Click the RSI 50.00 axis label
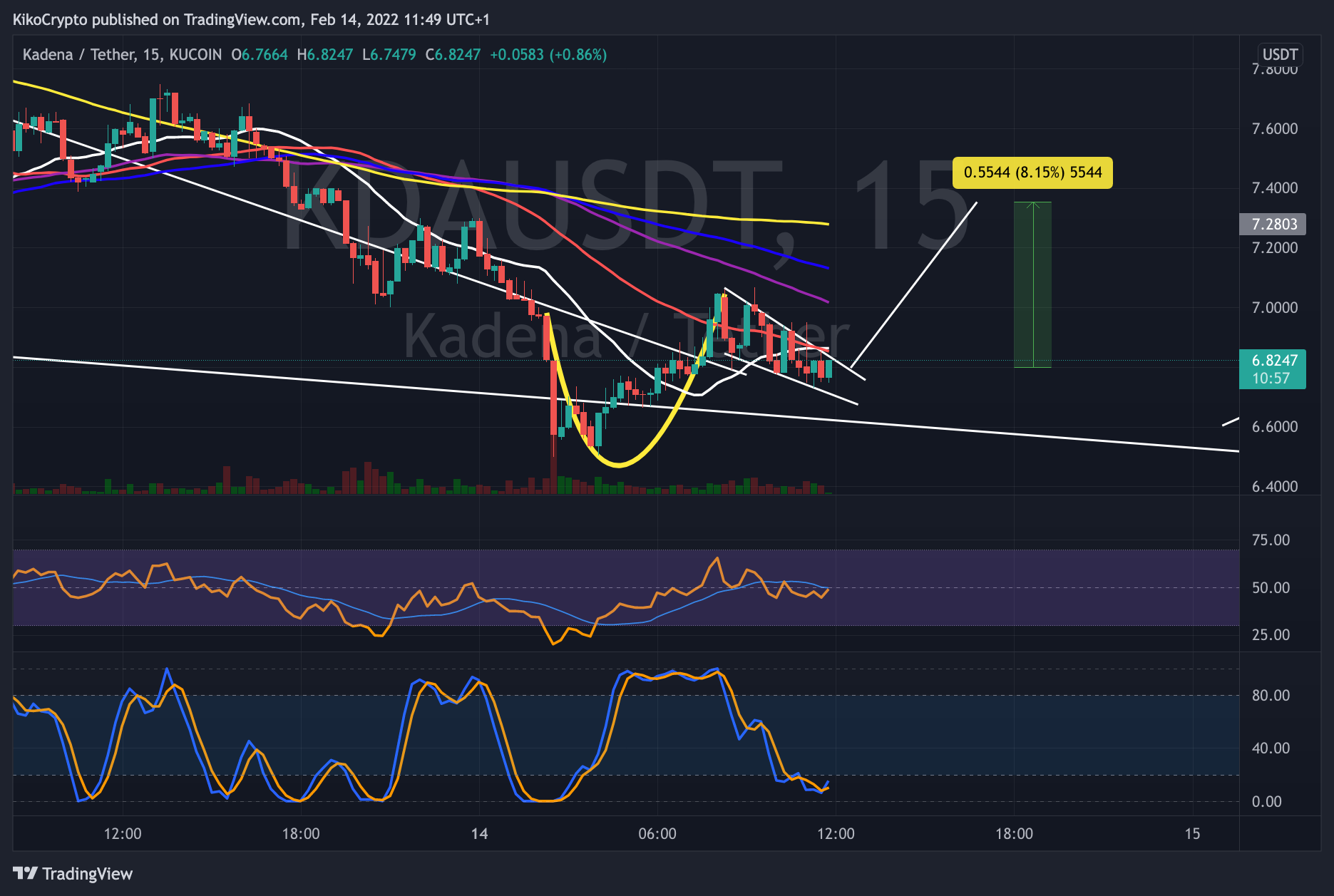Screen dimensions: 1334x896 tap(1271, 588)
